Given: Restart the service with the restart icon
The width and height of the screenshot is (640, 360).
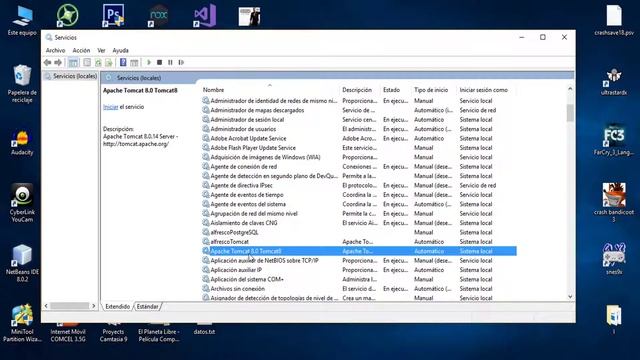Looking at the screenshot, I should 181,62.
